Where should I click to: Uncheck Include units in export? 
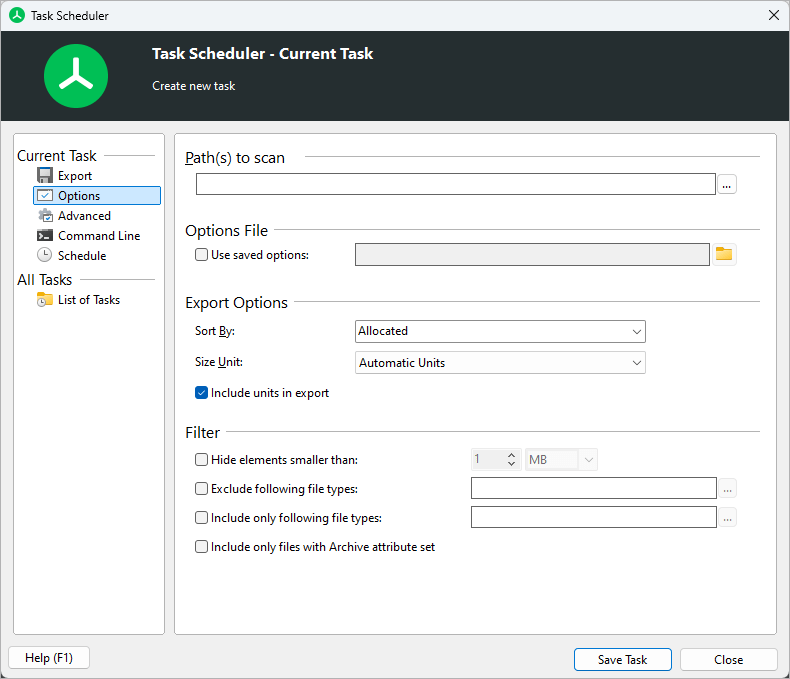(x=202, y=393)
